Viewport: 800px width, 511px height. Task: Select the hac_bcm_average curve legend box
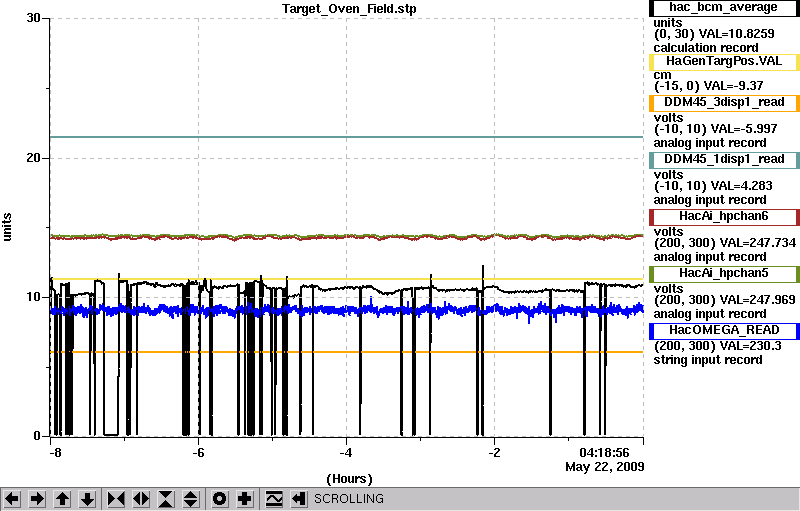click(723, 8)
